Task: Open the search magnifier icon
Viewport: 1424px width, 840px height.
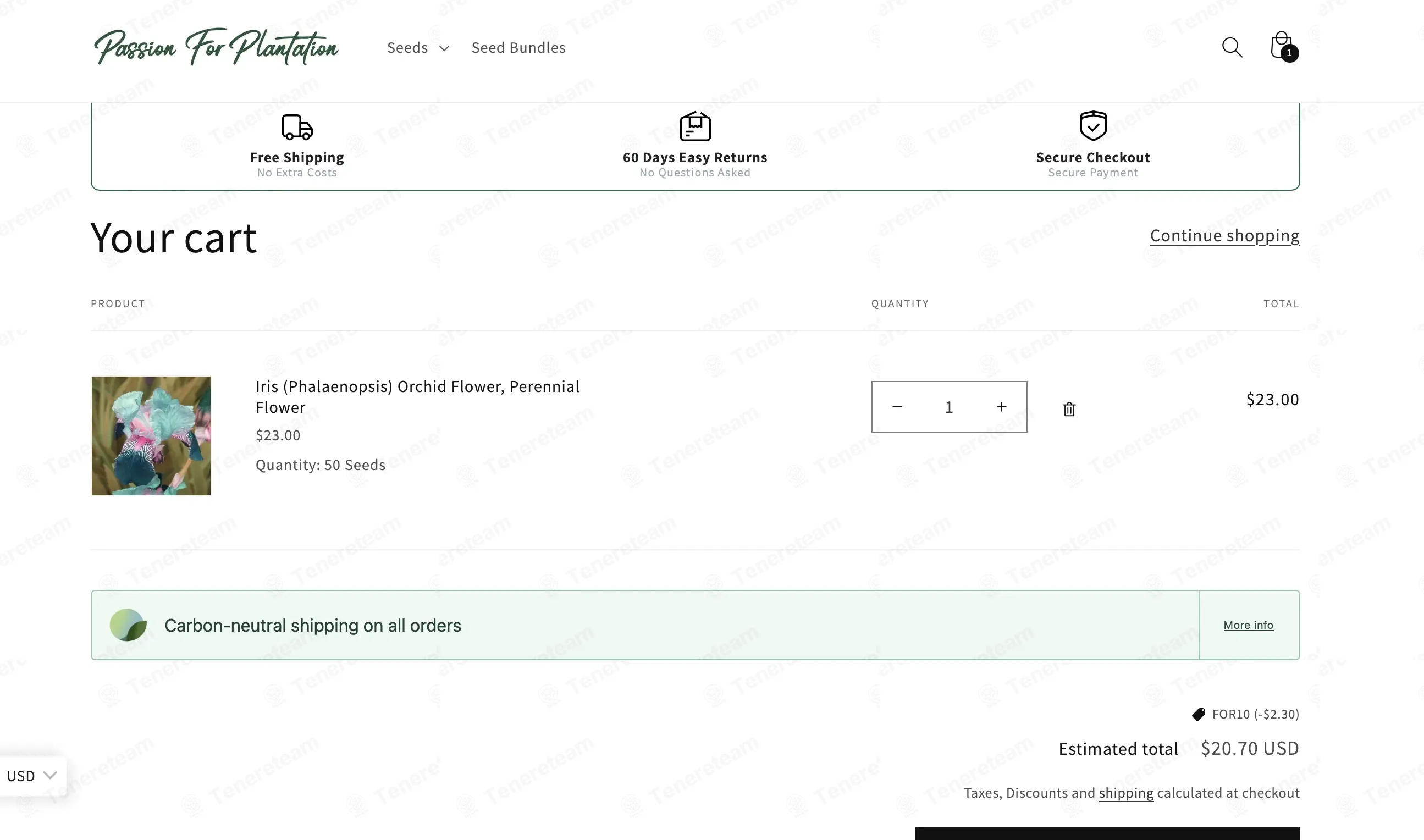Action: pos(1232,47)
